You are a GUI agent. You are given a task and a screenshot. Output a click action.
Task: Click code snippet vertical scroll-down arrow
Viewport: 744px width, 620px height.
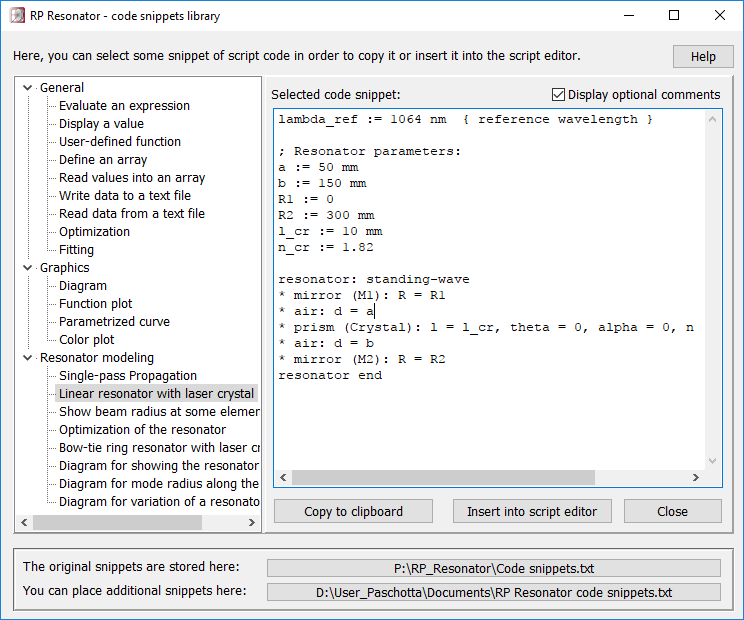coord(712,461)
